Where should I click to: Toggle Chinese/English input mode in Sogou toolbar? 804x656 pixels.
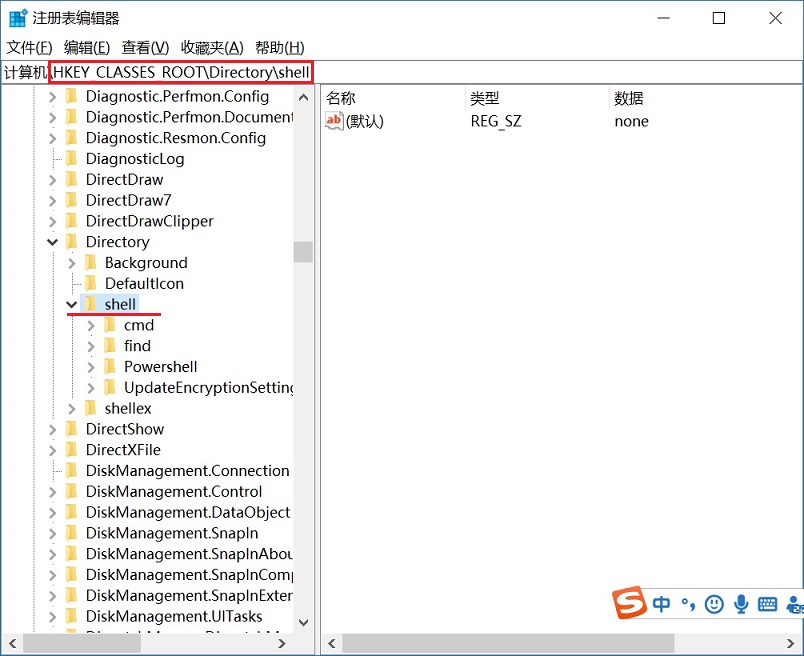coord(661,604)
